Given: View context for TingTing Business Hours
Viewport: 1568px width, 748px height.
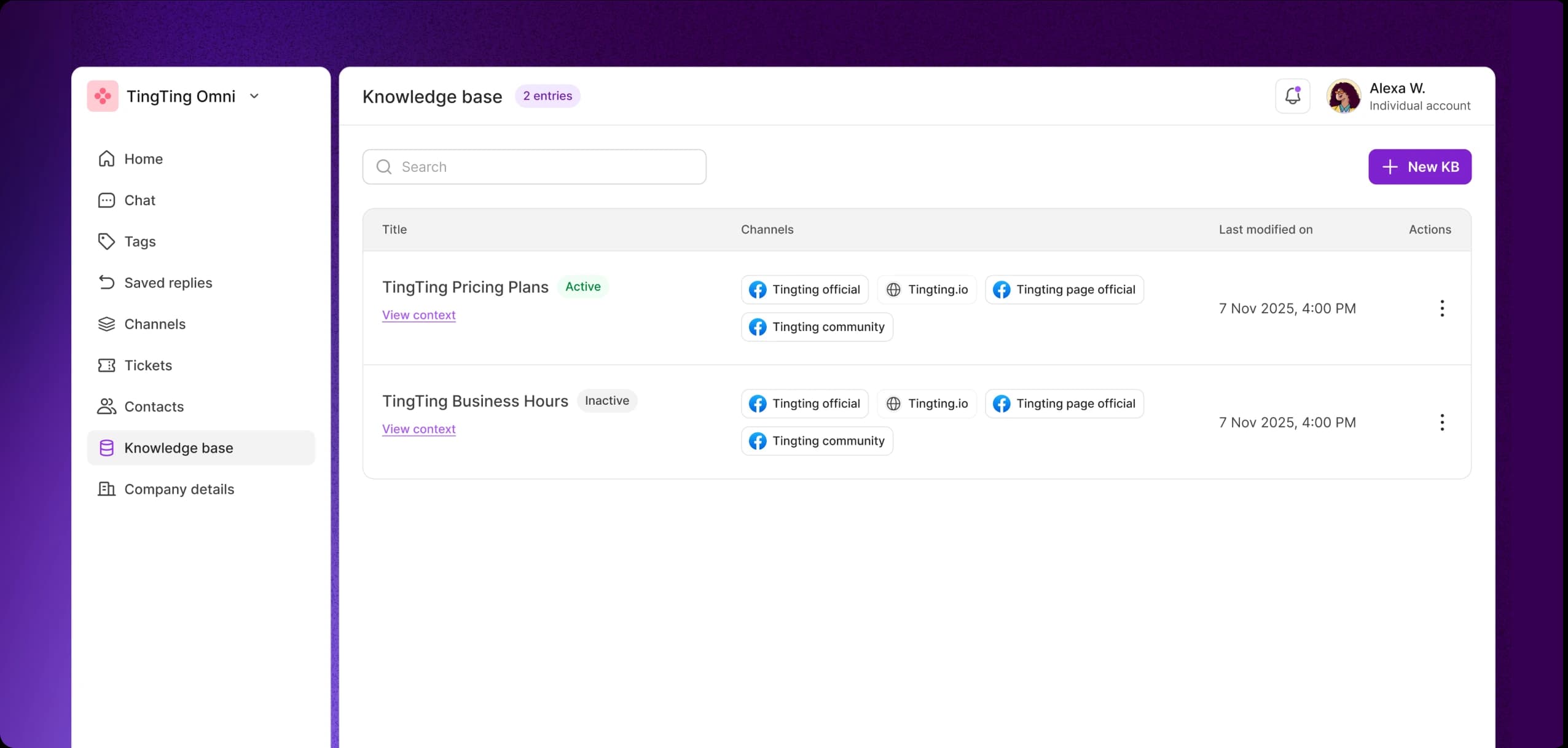Looking at the screenshot, I should coord(419,429).
